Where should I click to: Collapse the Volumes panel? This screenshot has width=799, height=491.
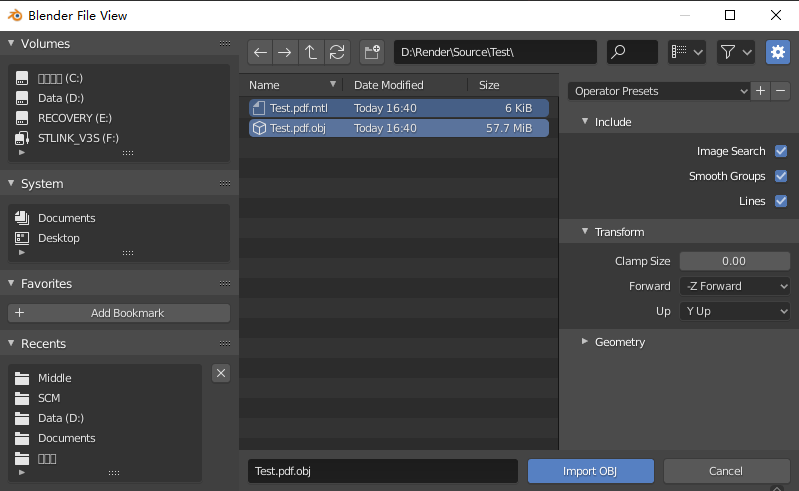(x=11, y=43)
